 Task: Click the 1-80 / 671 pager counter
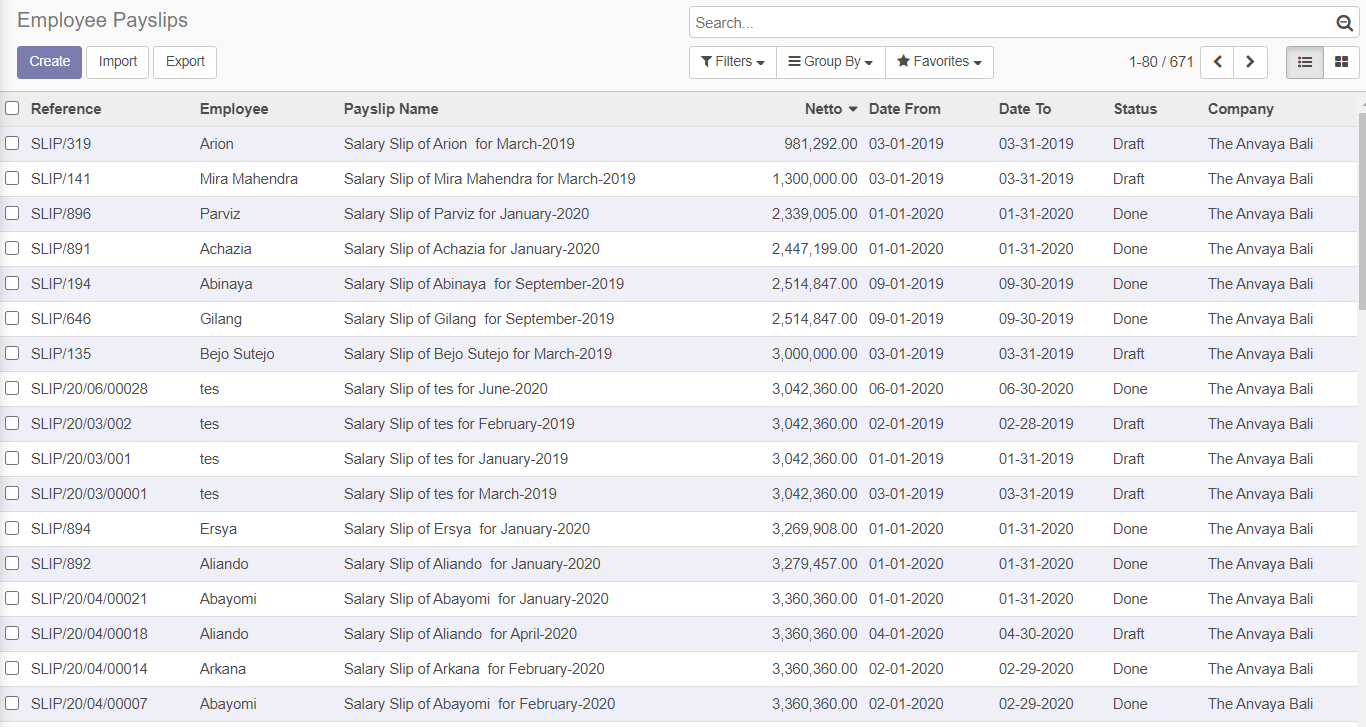point(1161,62)
